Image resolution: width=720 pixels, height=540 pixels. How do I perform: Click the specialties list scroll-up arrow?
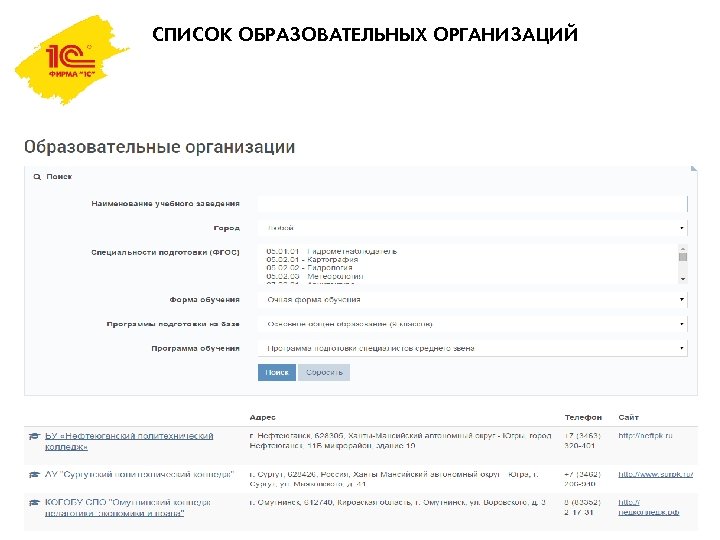click(683, 248)
